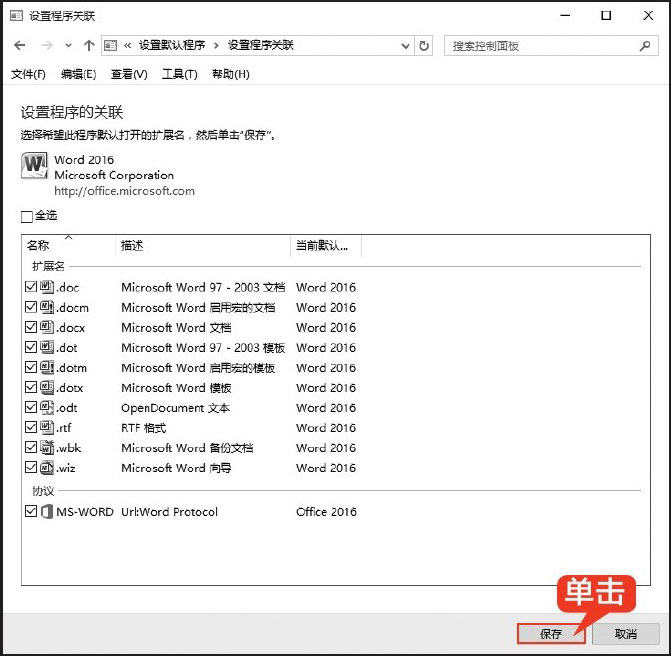
Task: Click the MS-WORD protocol Office icon
Action: point(47,511)
